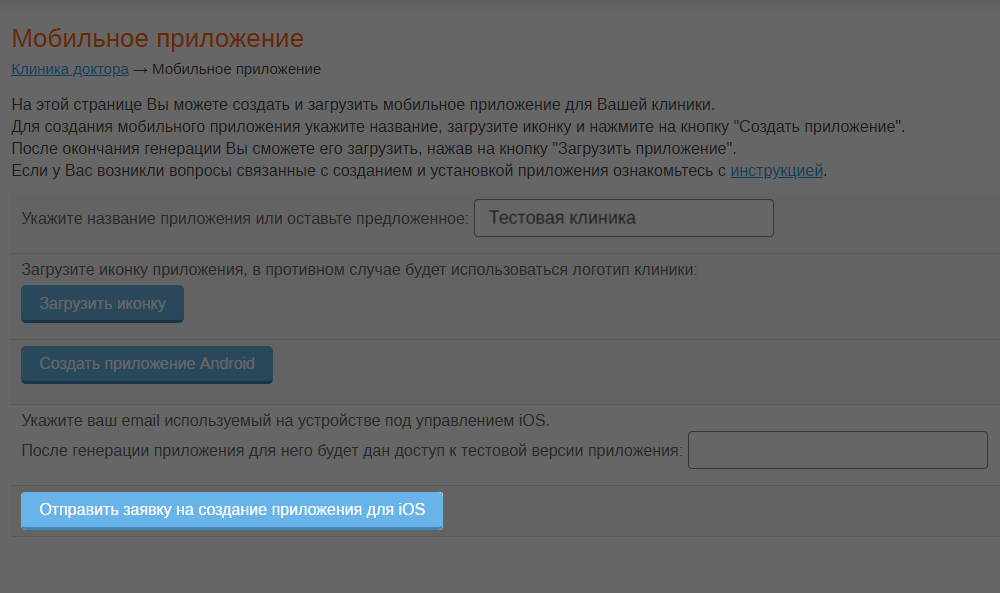
Task: Submit the iOS app request with Отправить заявку
Action: [x=232, y=510]
